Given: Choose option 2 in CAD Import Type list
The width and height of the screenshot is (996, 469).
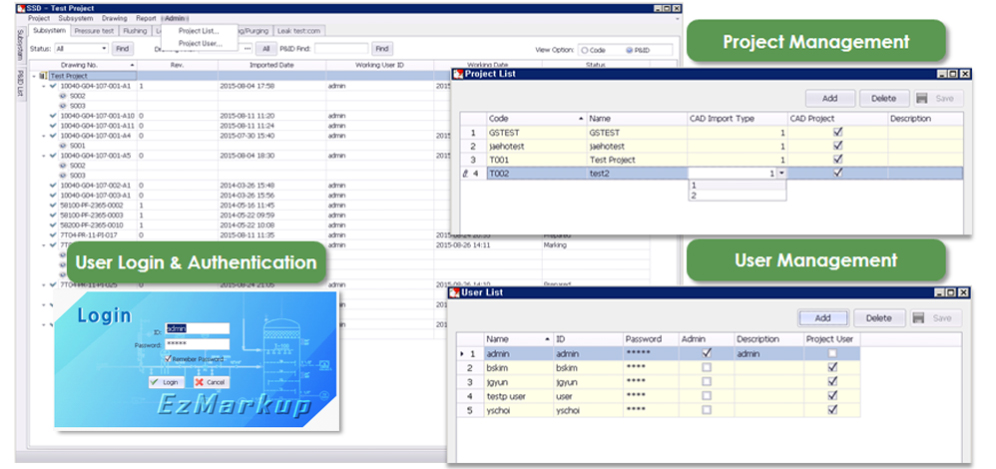Looking at the screenshot, I should tap(693, 196).
